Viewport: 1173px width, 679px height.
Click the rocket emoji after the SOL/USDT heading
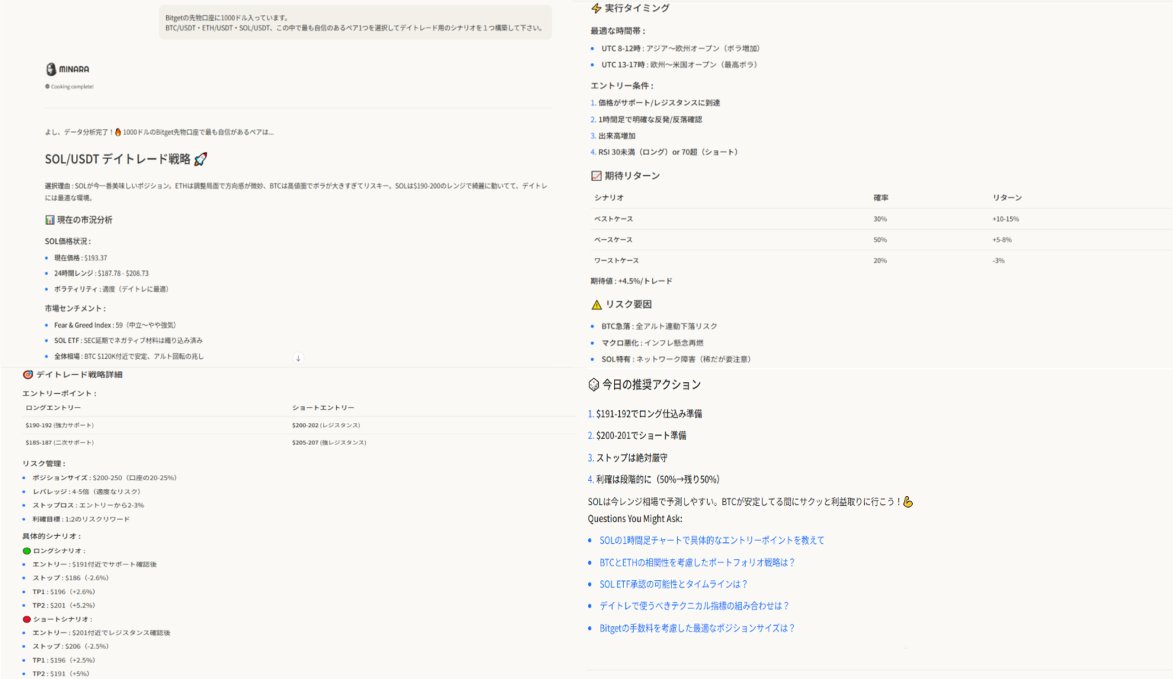coord(200,159)
